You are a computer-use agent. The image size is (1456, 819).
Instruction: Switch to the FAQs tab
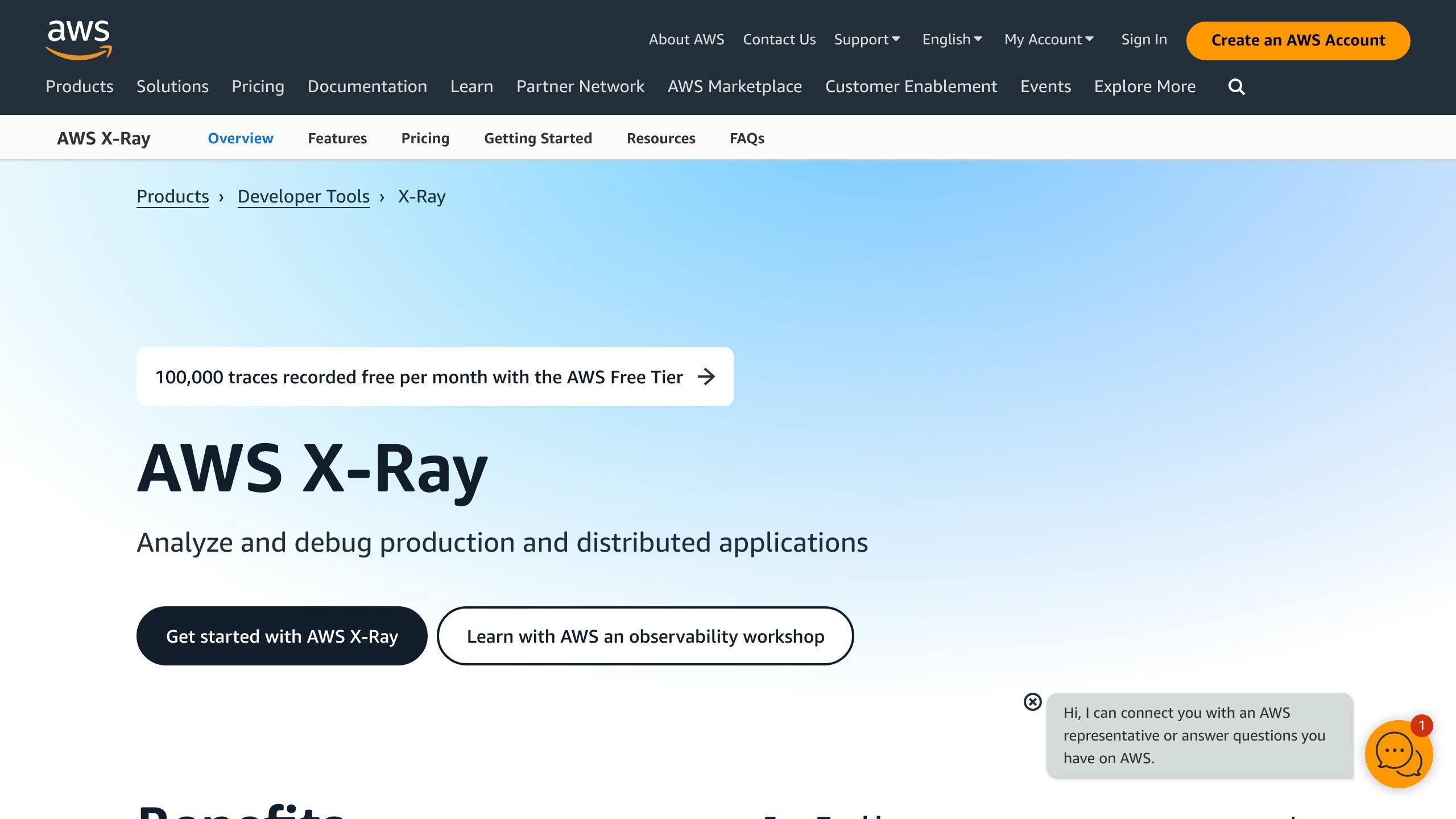pos(747,138)
